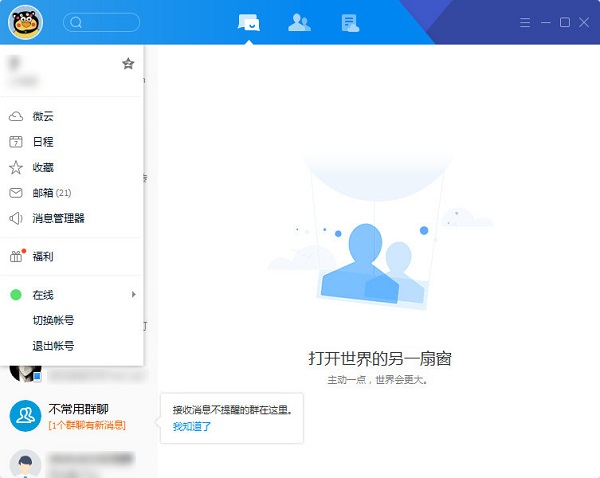The width and height of the screenshot is (600, 478).
Task: Click the star icon in the profile panel
Action: pos(128,64)
